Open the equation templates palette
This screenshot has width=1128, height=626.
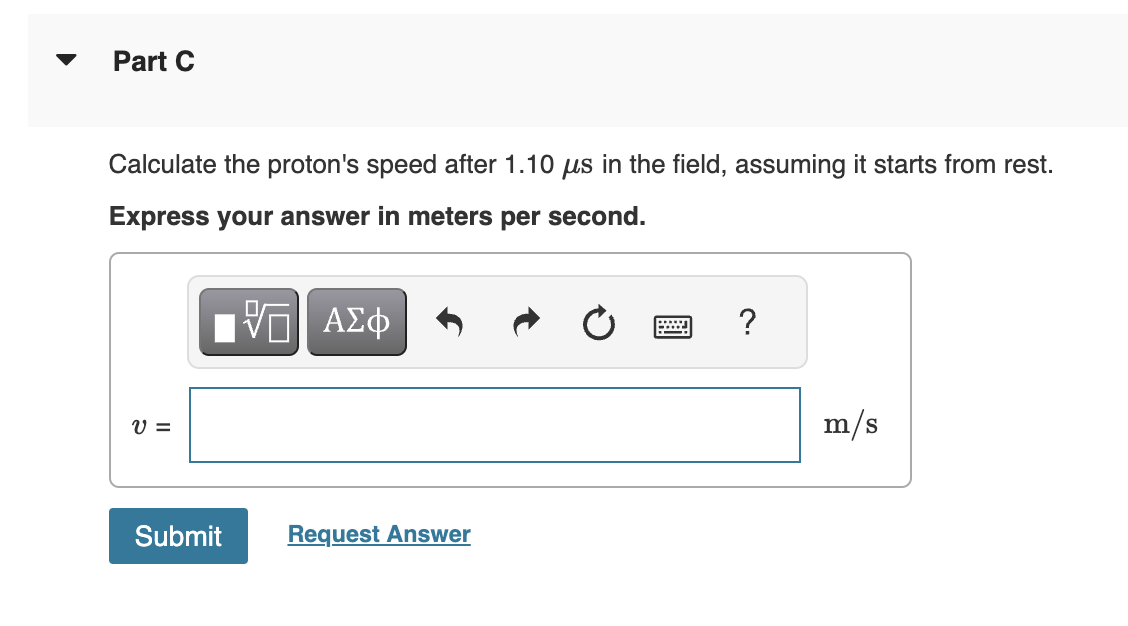(248, 320)
